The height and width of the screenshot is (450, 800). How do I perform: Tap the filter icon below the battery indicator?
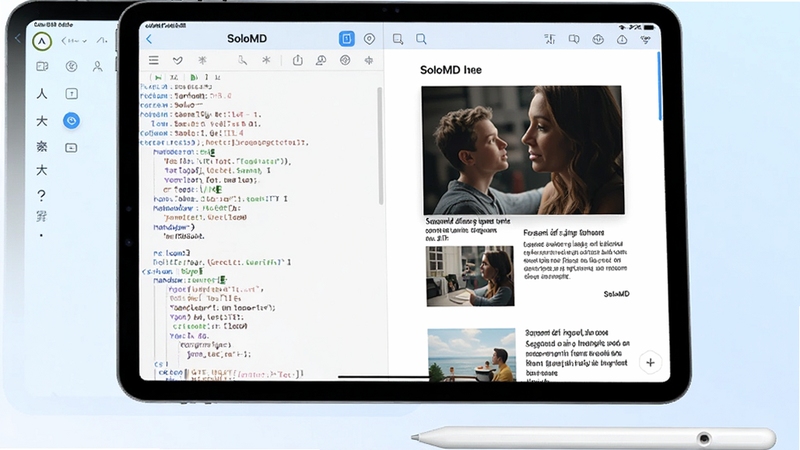(x=646, y=39)
